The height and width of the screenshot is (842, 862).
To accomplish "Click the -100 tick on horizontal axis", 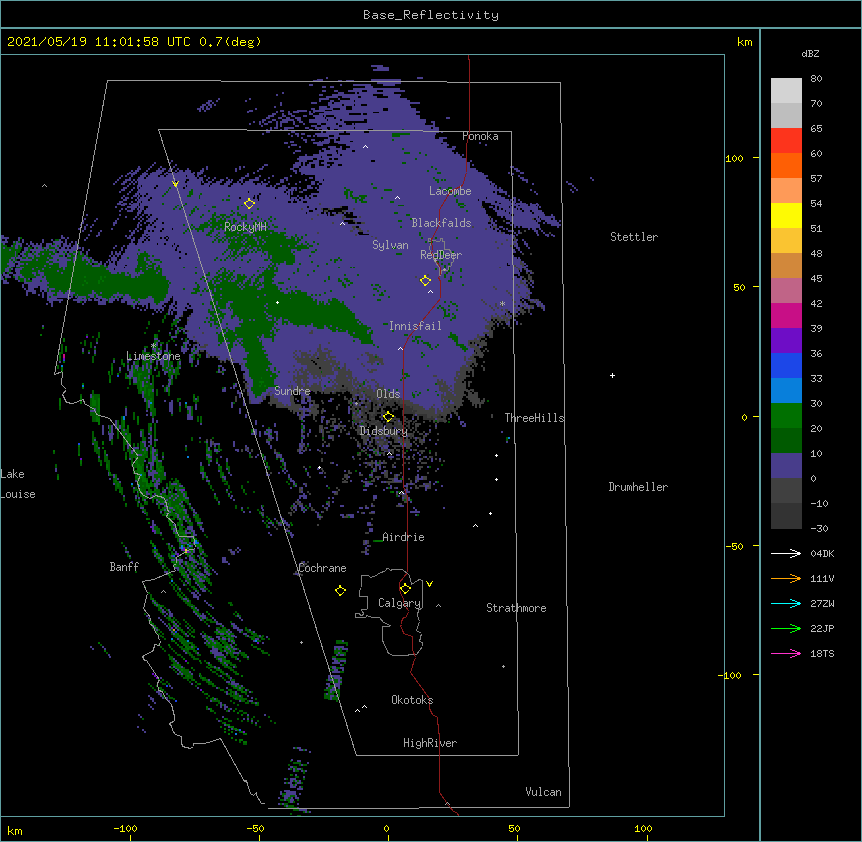I will click(x=125, y=828).
